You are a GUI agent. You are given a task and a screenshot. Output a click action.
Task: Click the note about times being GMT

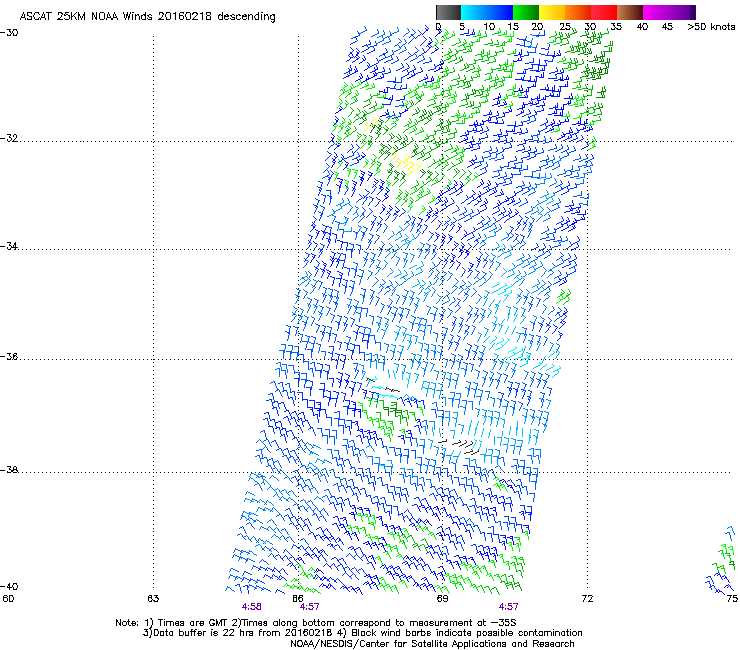(316, 623)
